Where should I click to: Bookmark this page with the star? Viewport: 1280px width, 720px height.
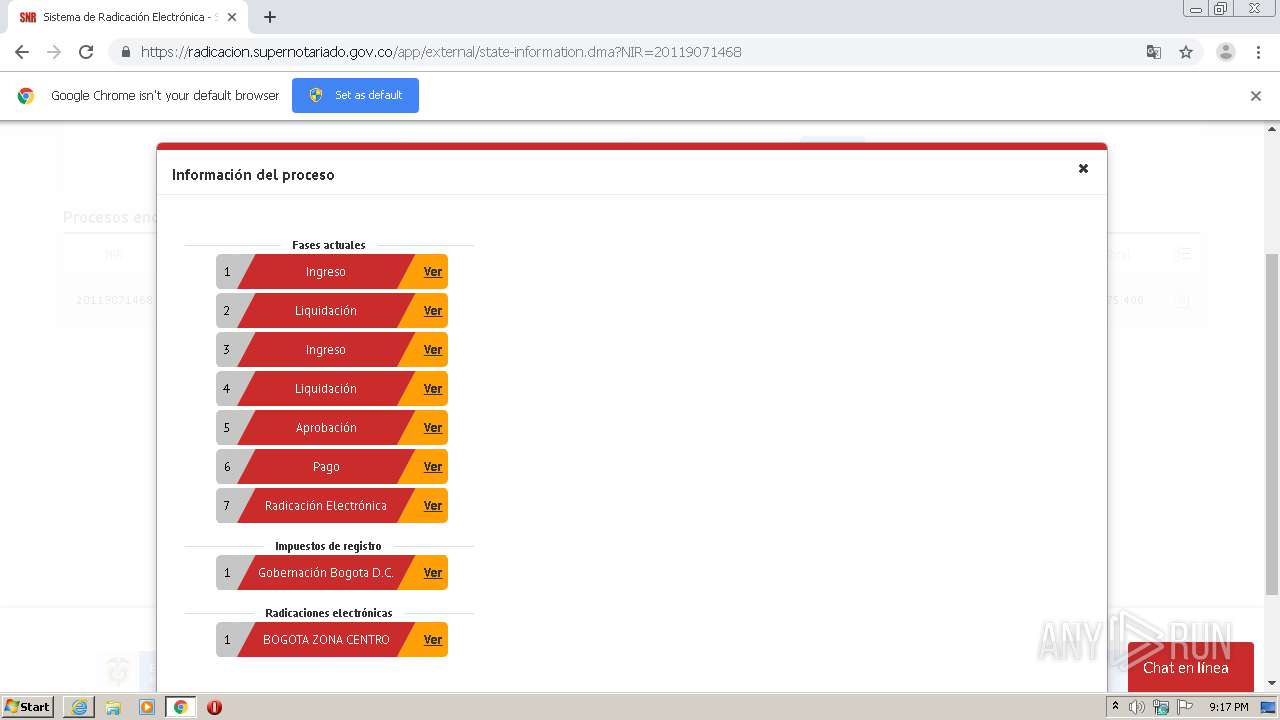[x=1186, y=52]
